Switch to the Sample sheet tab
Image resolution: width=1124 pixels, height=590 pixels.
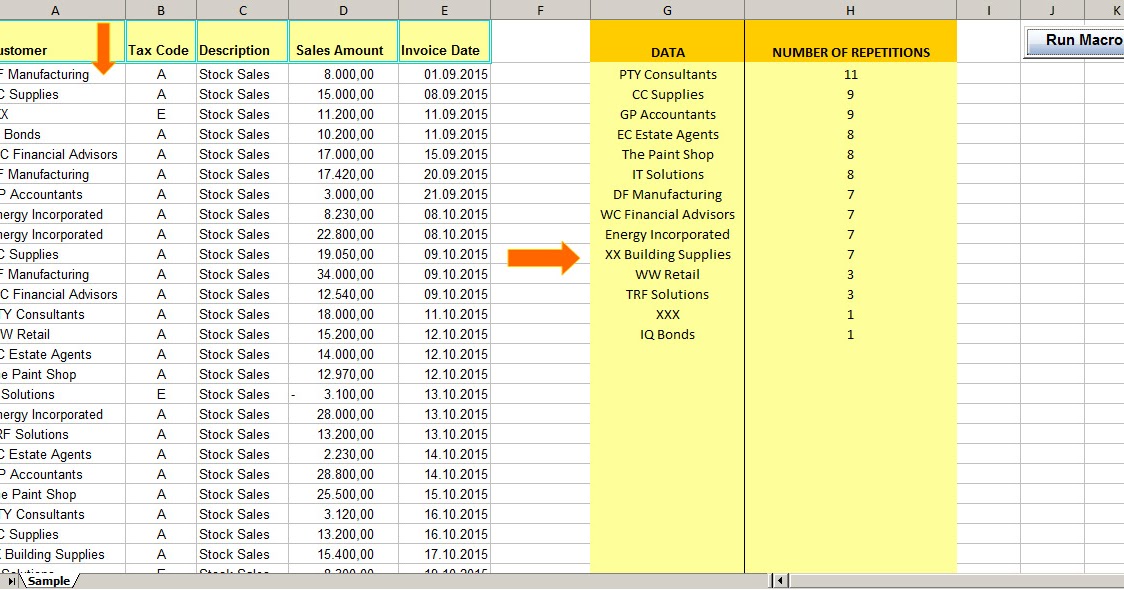48,580
